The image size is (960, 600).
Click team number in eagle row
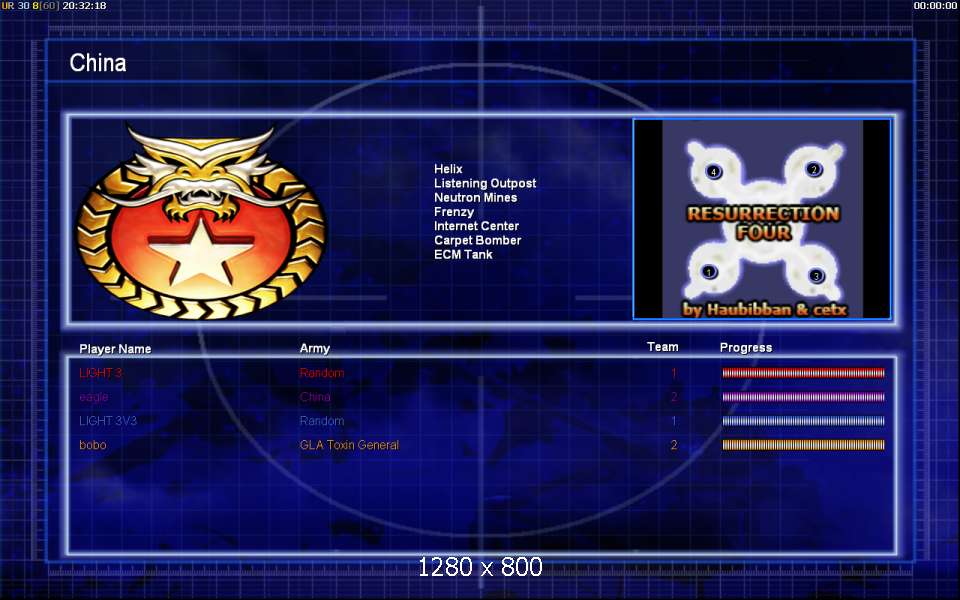coord(673,397)
